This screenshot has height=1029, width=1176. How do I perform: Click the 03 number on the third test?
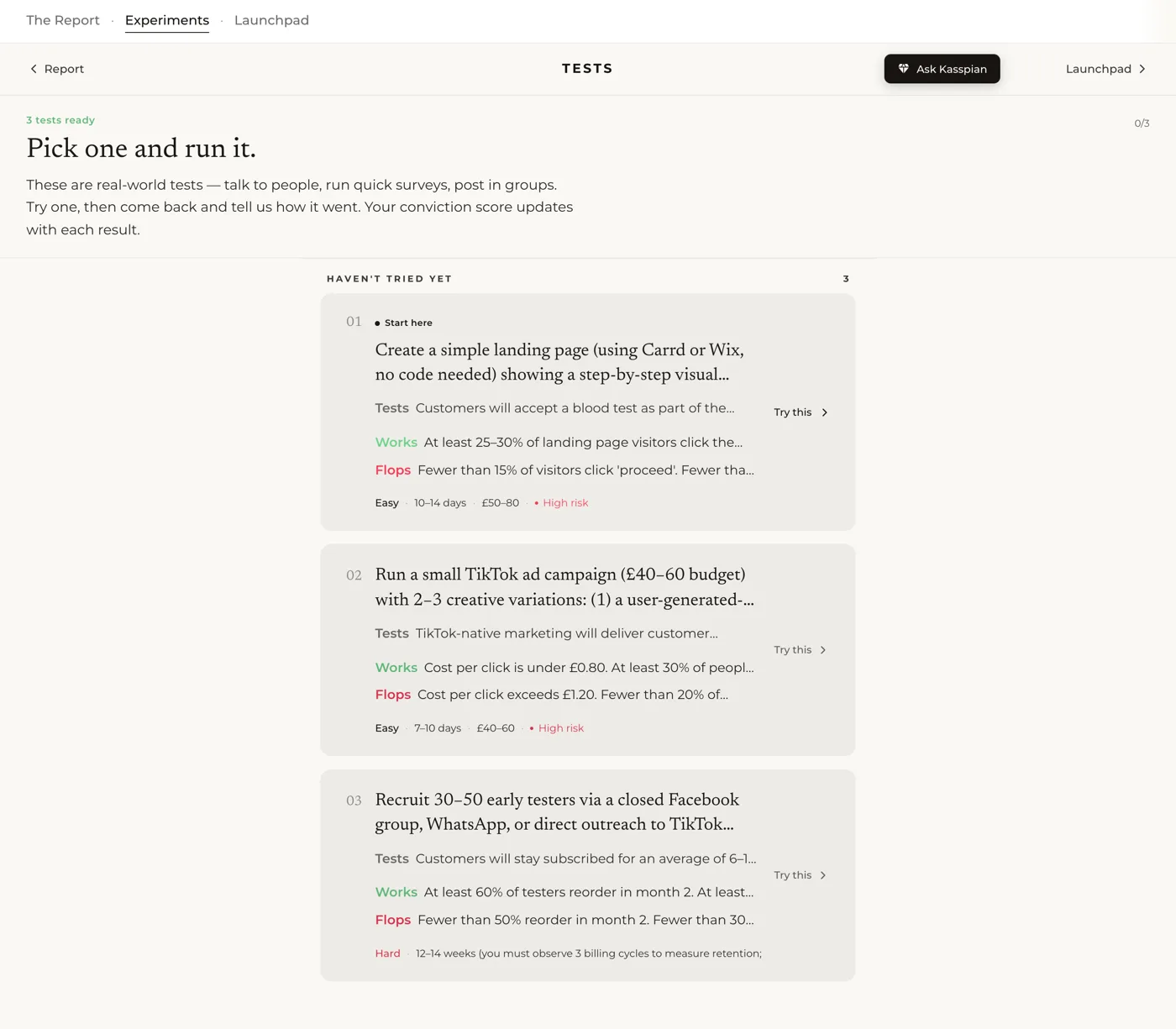[x=354, y=801]
